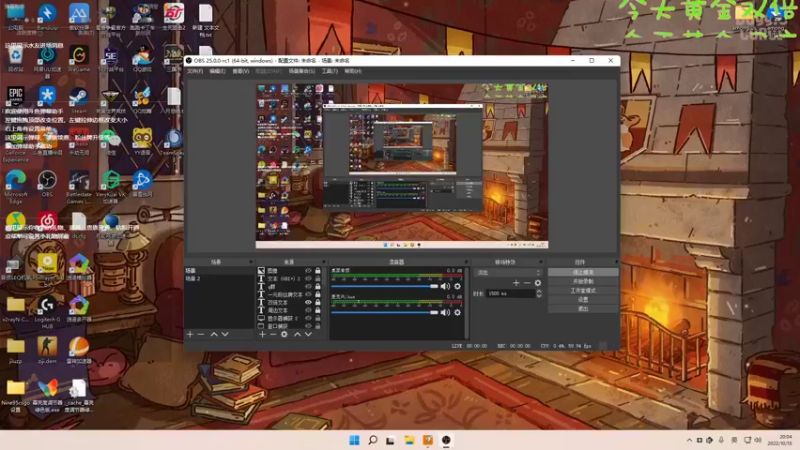Open the Windows Start menu

click(x=354, y=440)
